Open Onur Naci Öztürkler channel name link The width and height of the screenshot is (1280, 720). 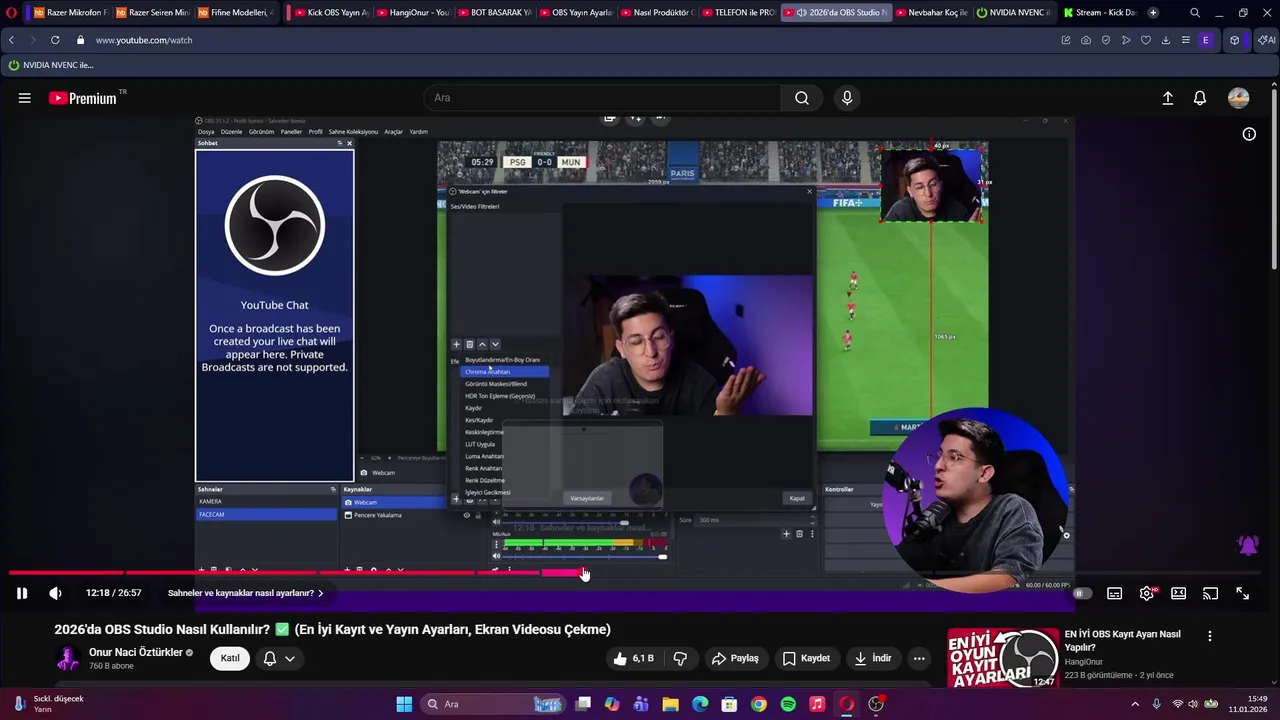(x=136, y=652)
